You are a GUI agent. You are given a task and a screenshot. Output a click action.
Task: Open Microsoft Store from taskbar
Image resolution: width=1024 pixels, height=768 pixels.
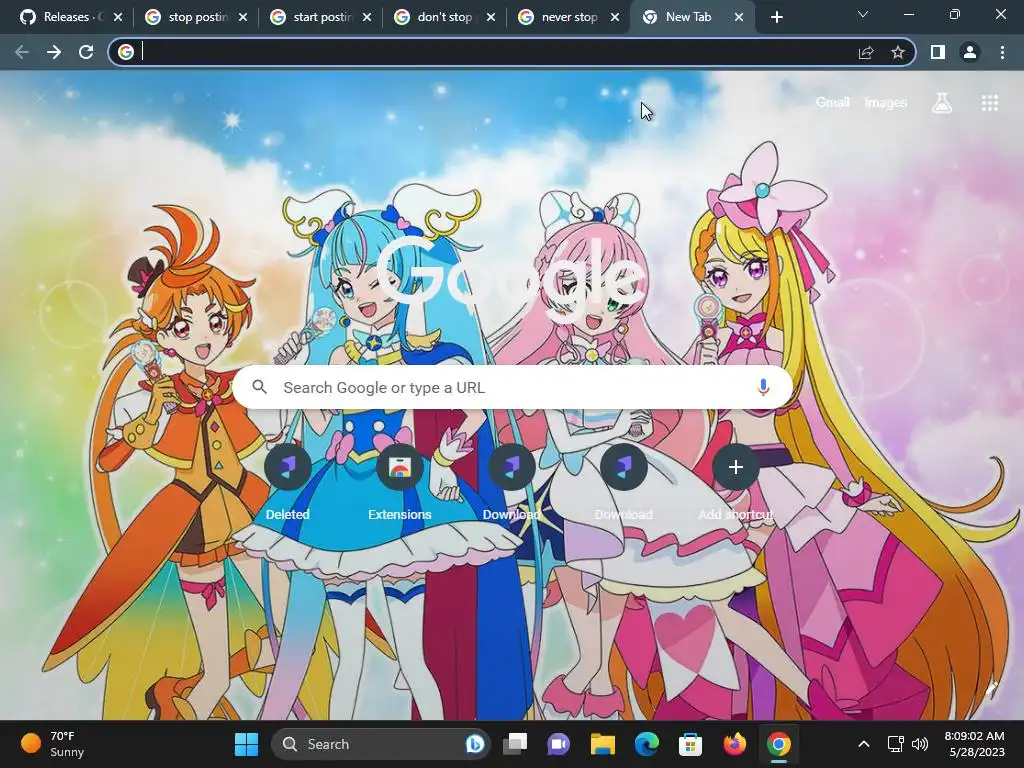690,744
